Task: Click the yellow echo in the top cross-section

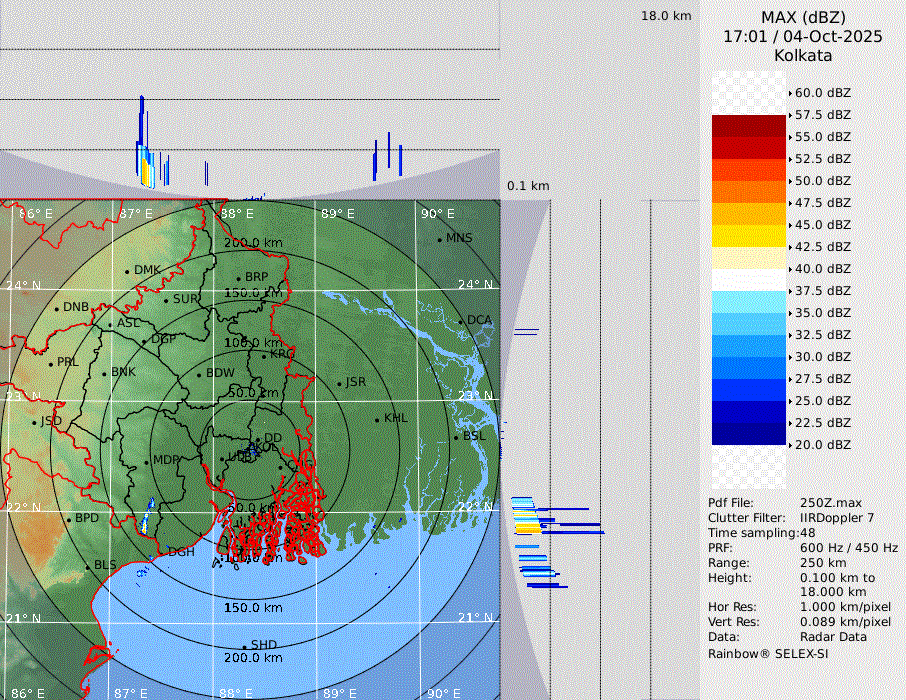Action: (146, 173)
